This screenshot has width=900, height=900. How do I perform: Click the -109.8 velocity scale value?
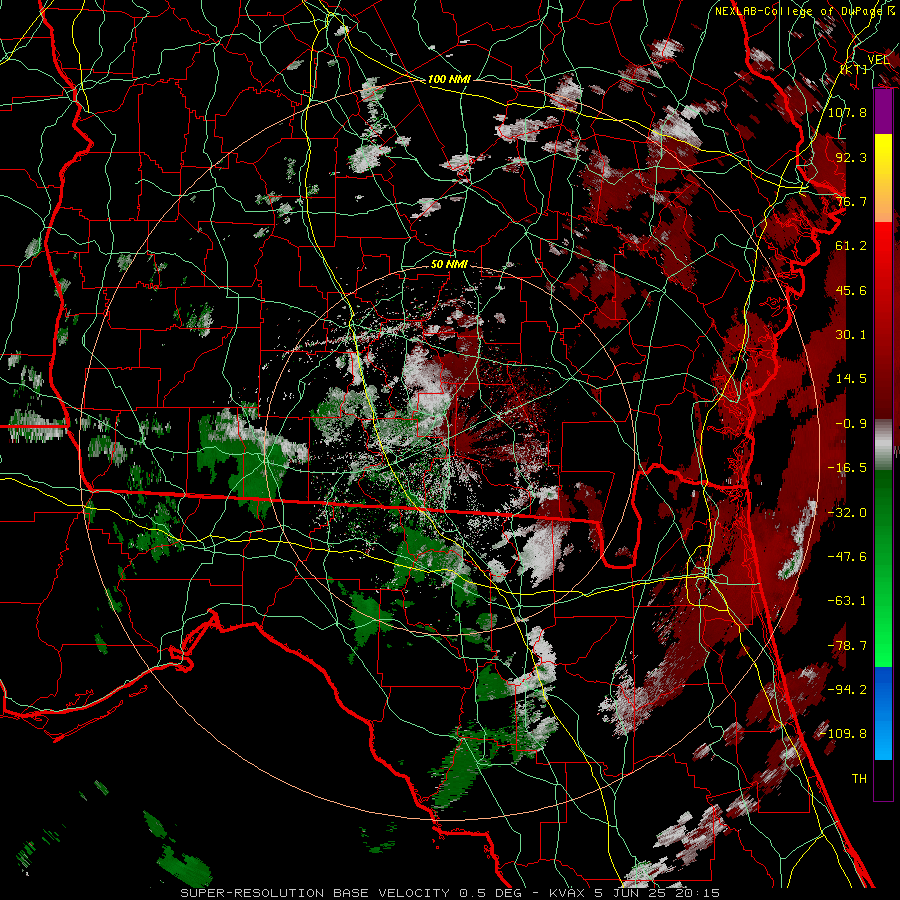pos(844,734)
